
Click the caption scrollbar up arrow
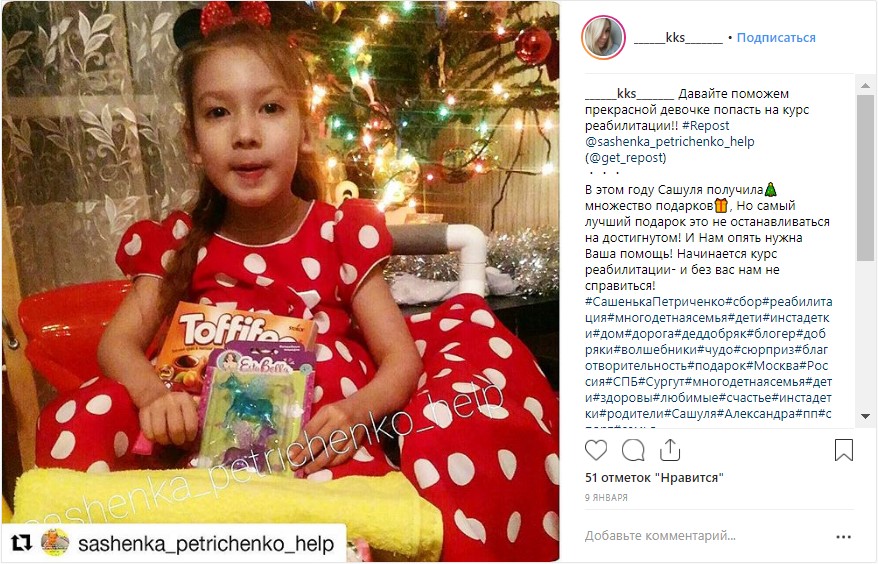865,86
